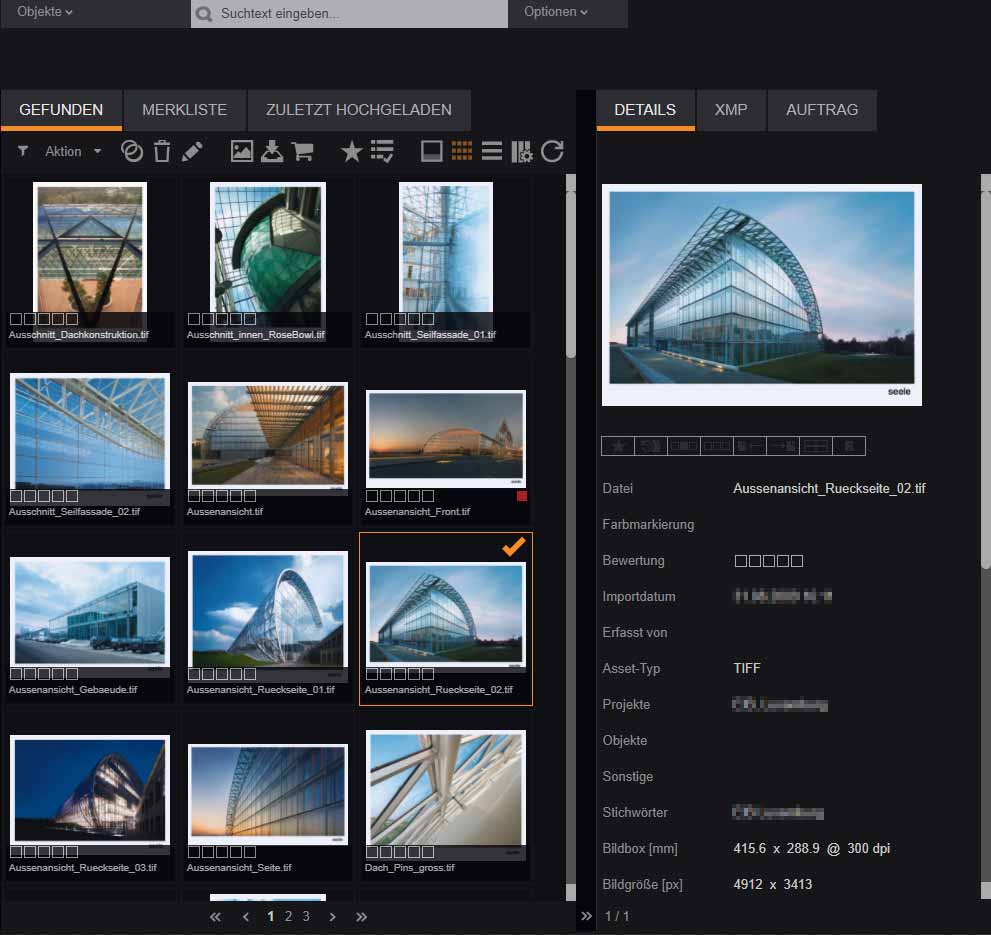Go to results page 3
The width and height of the screenshot is (991, 935).
(x=306, y=917)
